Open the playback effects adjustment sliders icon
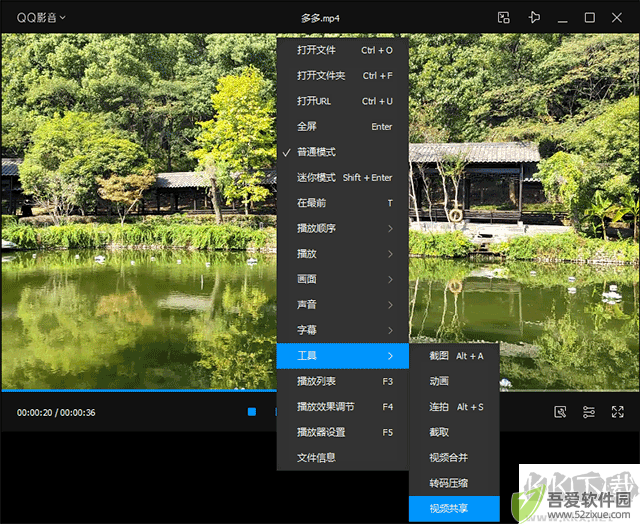The image size is (640, 524). click(x=589, y=412)
